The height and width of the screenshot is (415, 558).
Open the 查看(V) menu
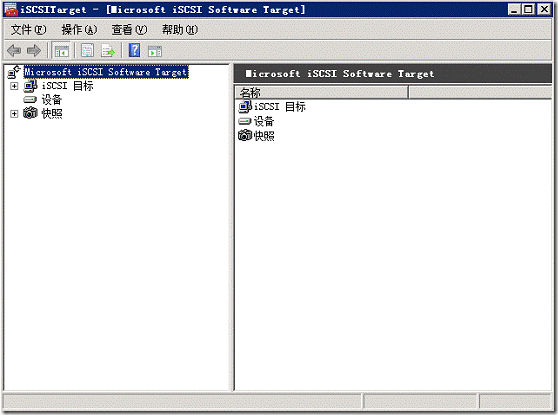(x=129, y=30)
